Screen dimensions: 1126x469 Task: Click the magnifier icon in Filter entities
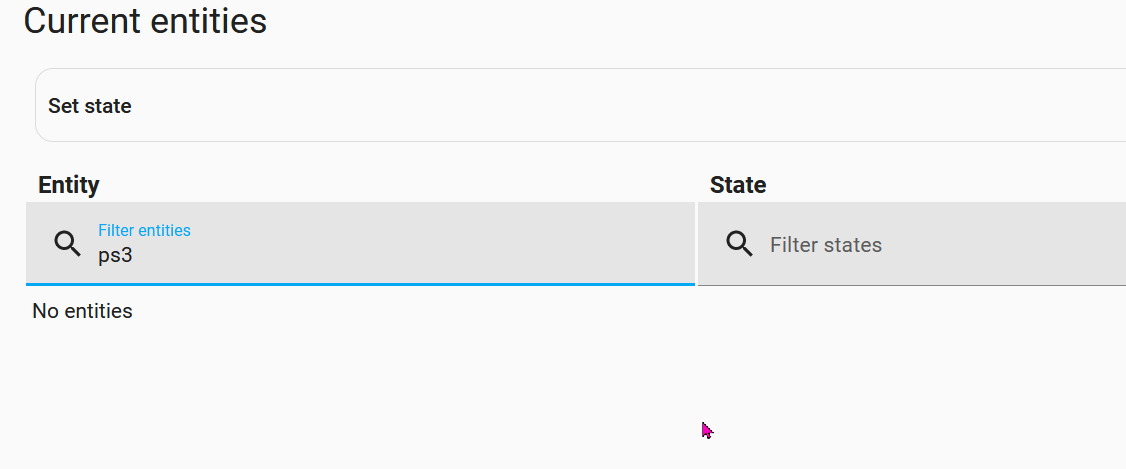67,243
